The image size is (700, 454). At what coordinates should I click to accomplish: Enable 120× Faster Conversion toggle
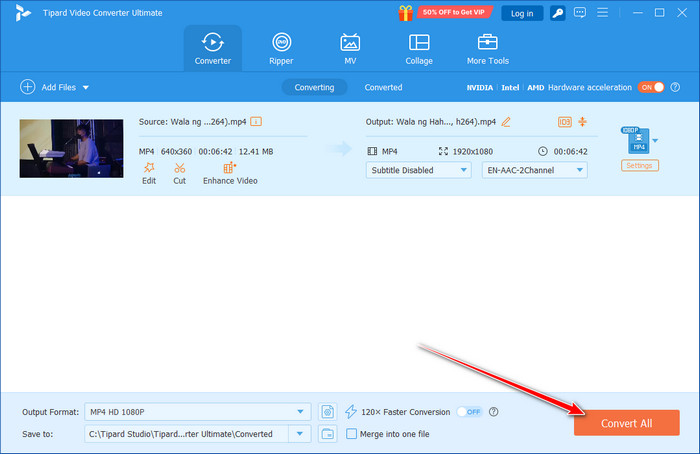(468, 411)
